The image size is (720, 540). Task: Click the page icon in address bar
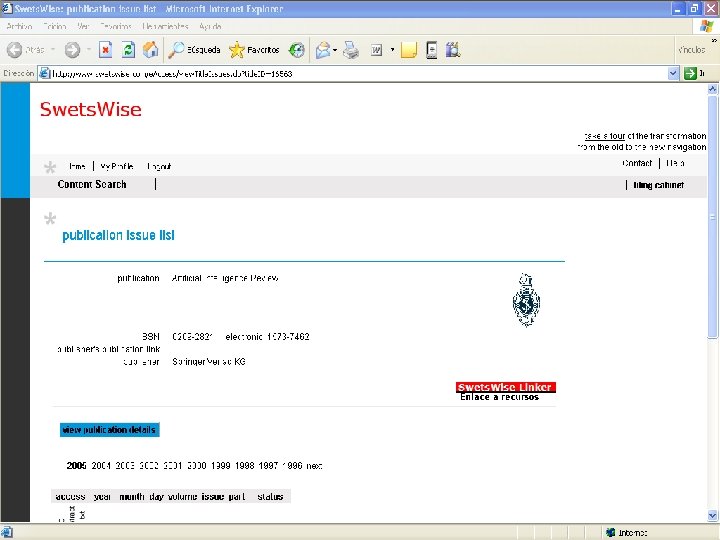pyautogui.click(x=45, y=73)
